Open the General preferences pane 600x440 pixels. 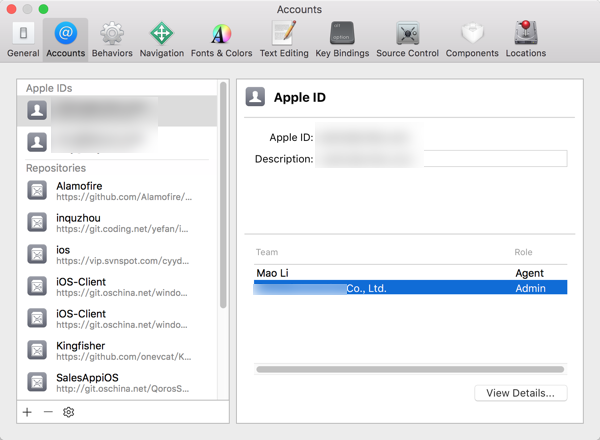[x=23, y=40]
